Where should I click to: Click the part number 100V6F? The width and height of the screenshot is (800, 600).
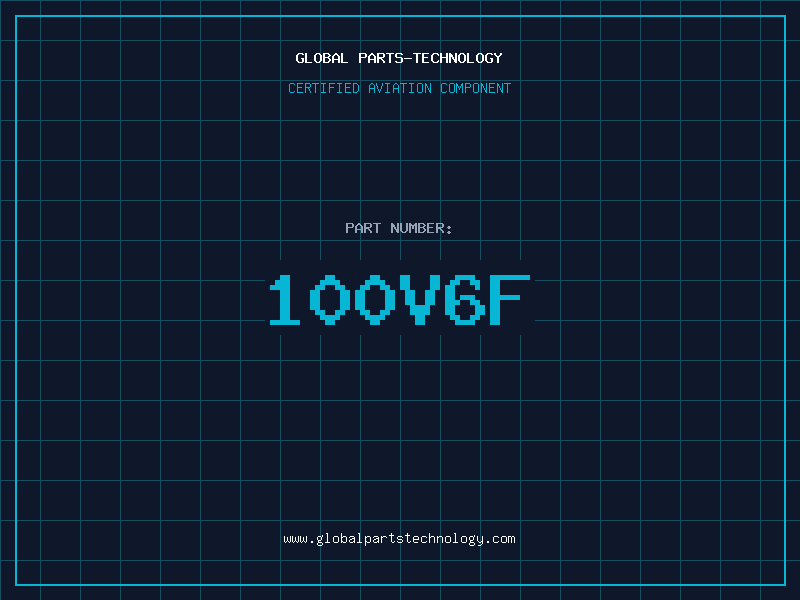pyautogui.click(x=400, y=299)
